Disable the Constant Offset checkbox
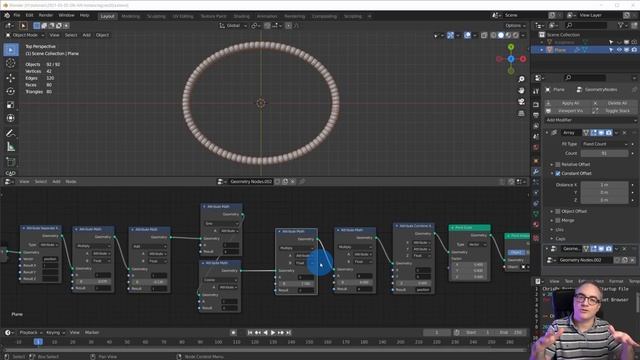 pos(558,173)
